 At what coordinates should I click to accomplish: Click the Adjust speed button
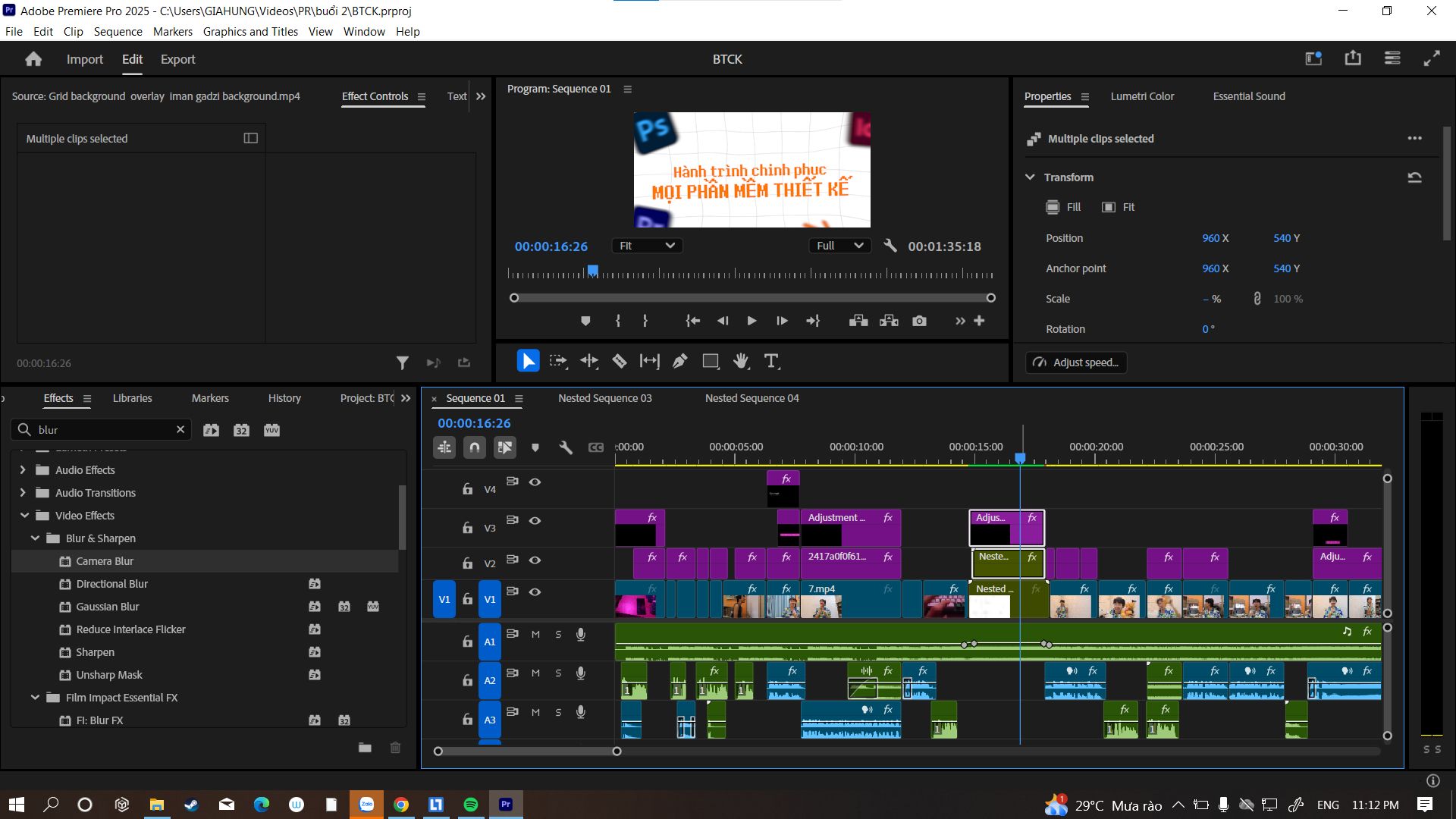(x=1076, y=362)
